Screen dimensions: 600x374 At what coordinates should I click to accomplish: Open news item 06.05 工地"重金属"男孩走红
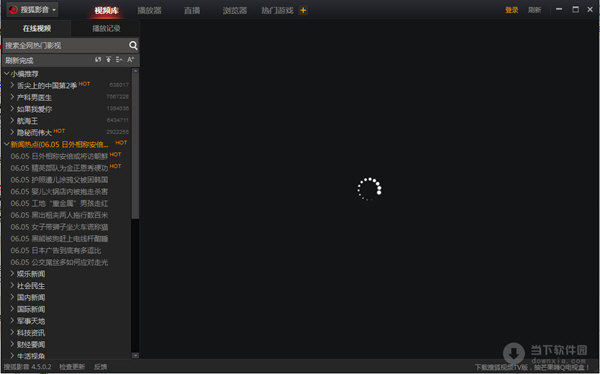59,203
